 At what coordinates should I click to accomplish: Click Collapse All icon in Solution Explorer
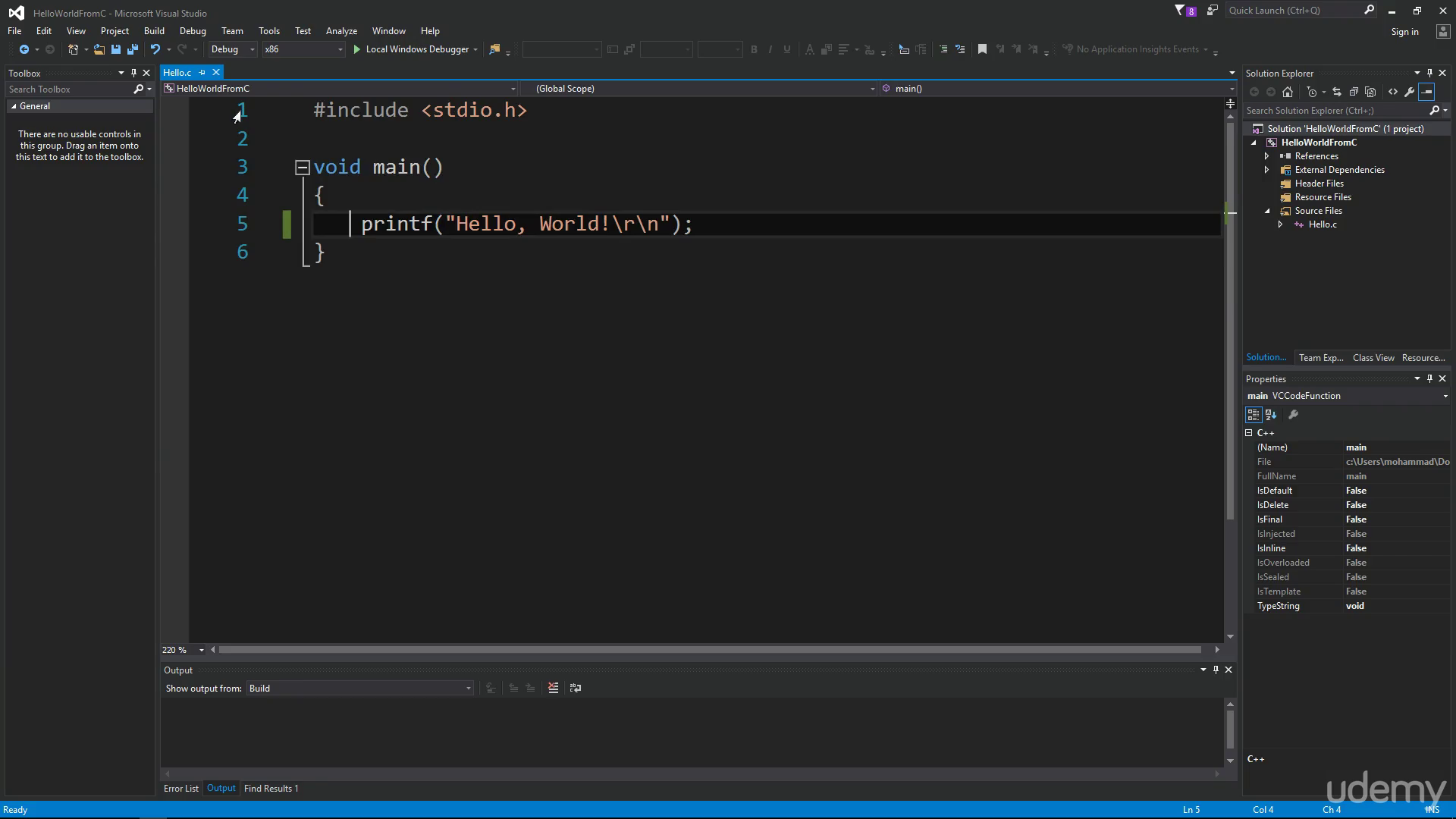(x=1354, y=92)
